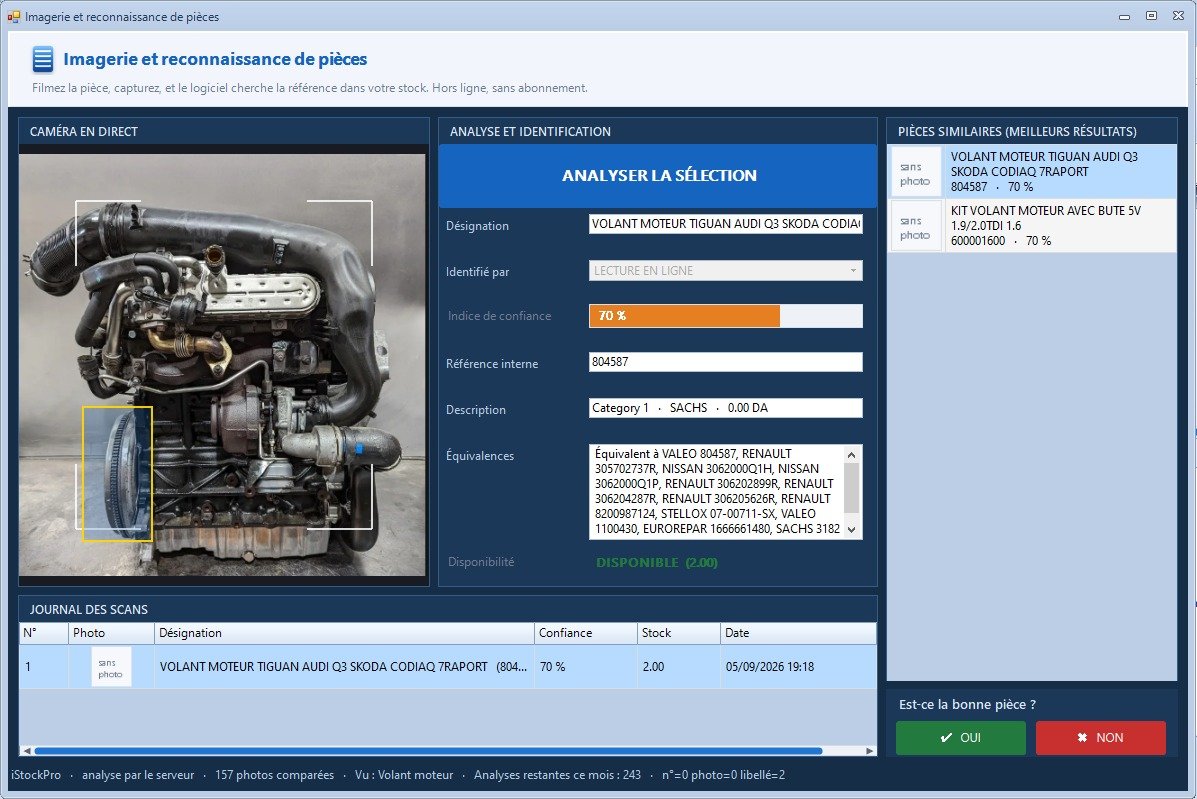Viewport: 1197px width, 799px height.
Task: Confirm the part with the OUI button
Action: (960, 737)
